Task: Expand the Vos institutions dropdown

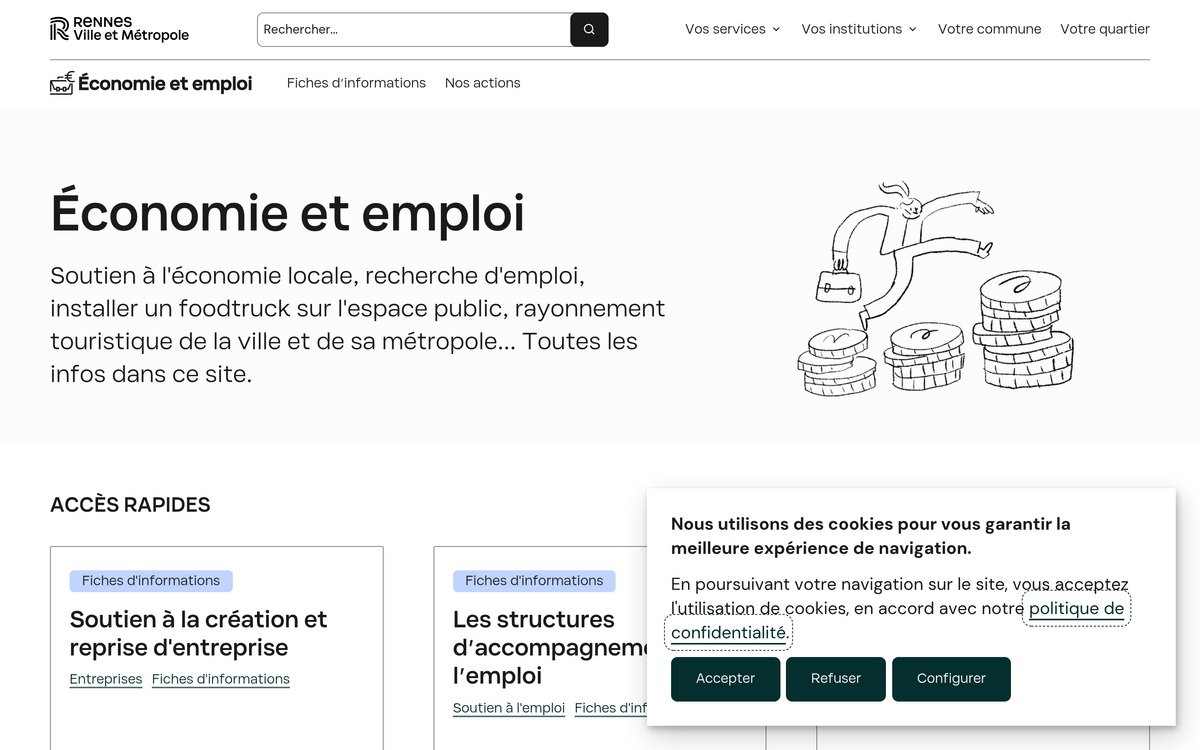Action: tap(858, 29)
